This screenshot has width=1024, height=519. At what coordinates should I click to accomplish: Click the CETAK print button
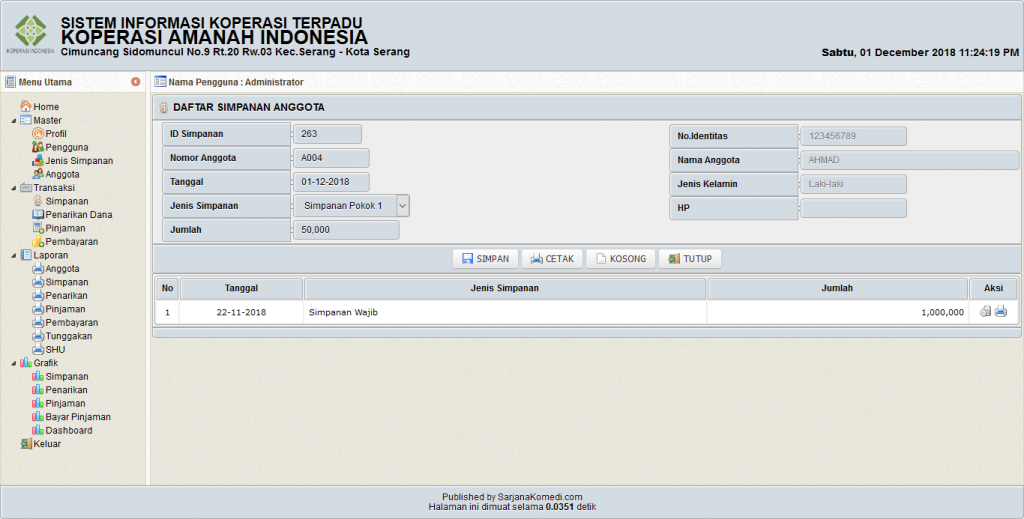[x=552, y=259]
